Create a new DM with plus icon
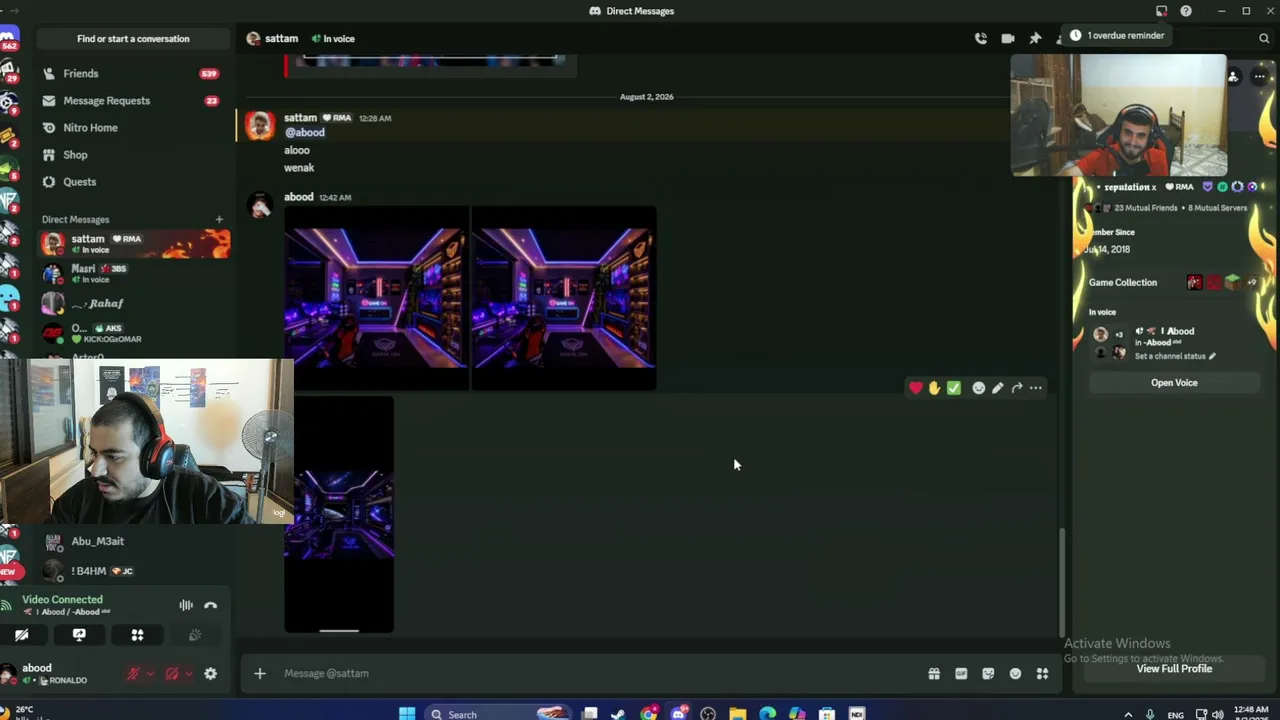 (219, 219)
